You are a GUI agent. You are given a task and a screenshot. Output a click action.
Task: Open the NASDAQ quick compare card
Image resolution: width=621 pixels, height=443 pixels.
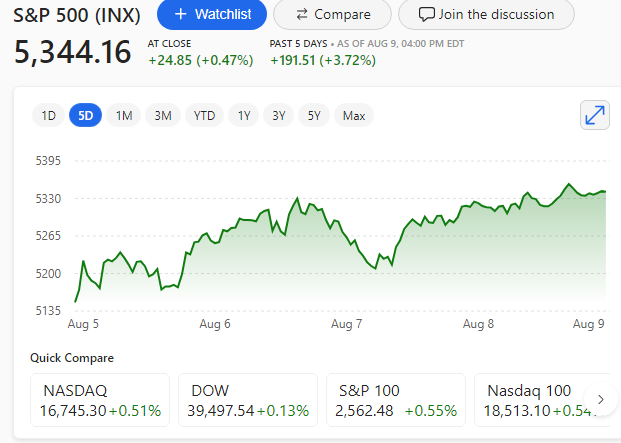(100, 400)
